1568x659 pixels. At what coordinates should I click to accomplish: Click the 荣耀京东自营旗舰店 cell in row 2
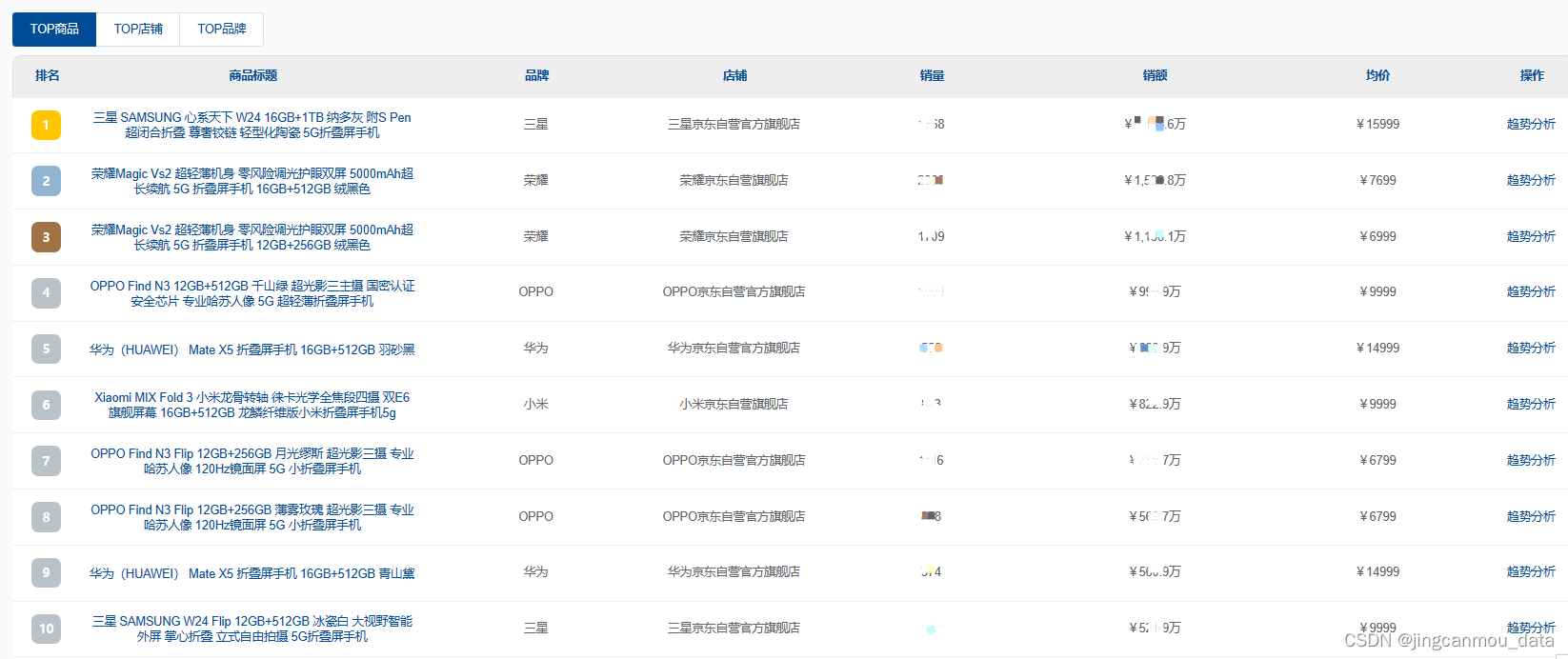pyautogui.click(x=734, y=180)
